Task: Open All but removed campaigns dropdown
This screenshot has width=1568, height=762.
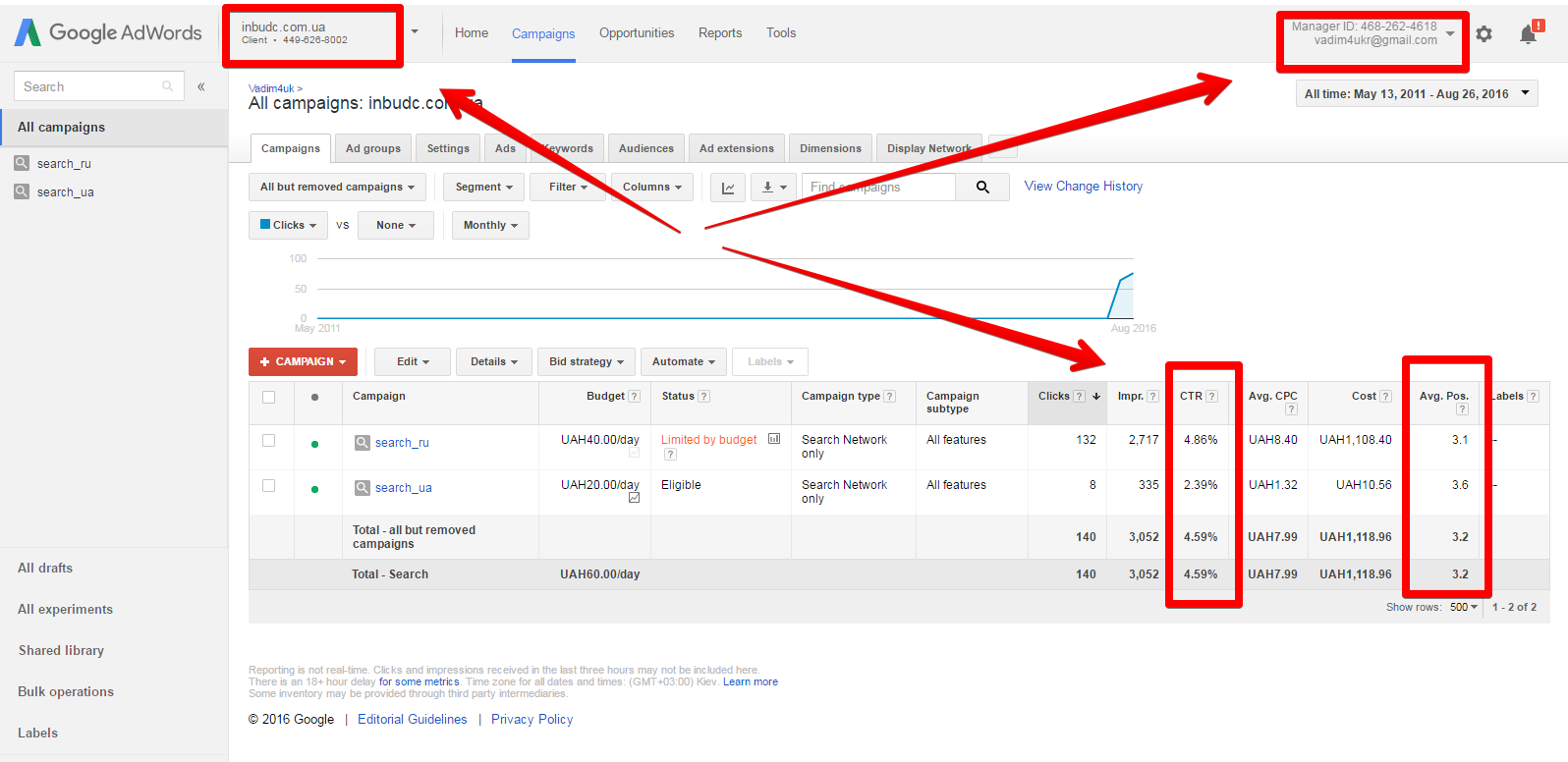Action: [337, 187]
